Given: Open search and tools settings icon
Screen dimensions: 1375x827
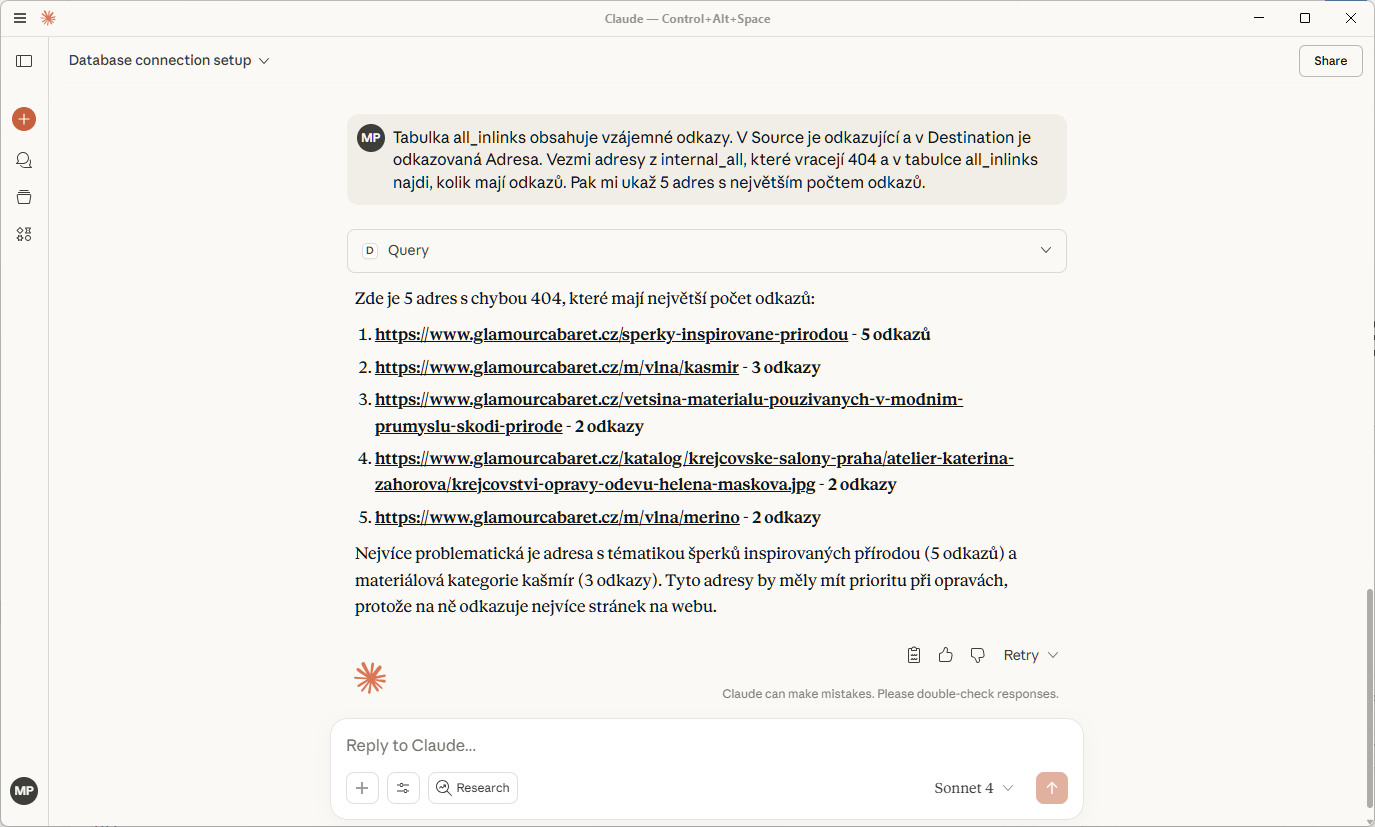Looking at the screenshot, I should click(403, 788).
